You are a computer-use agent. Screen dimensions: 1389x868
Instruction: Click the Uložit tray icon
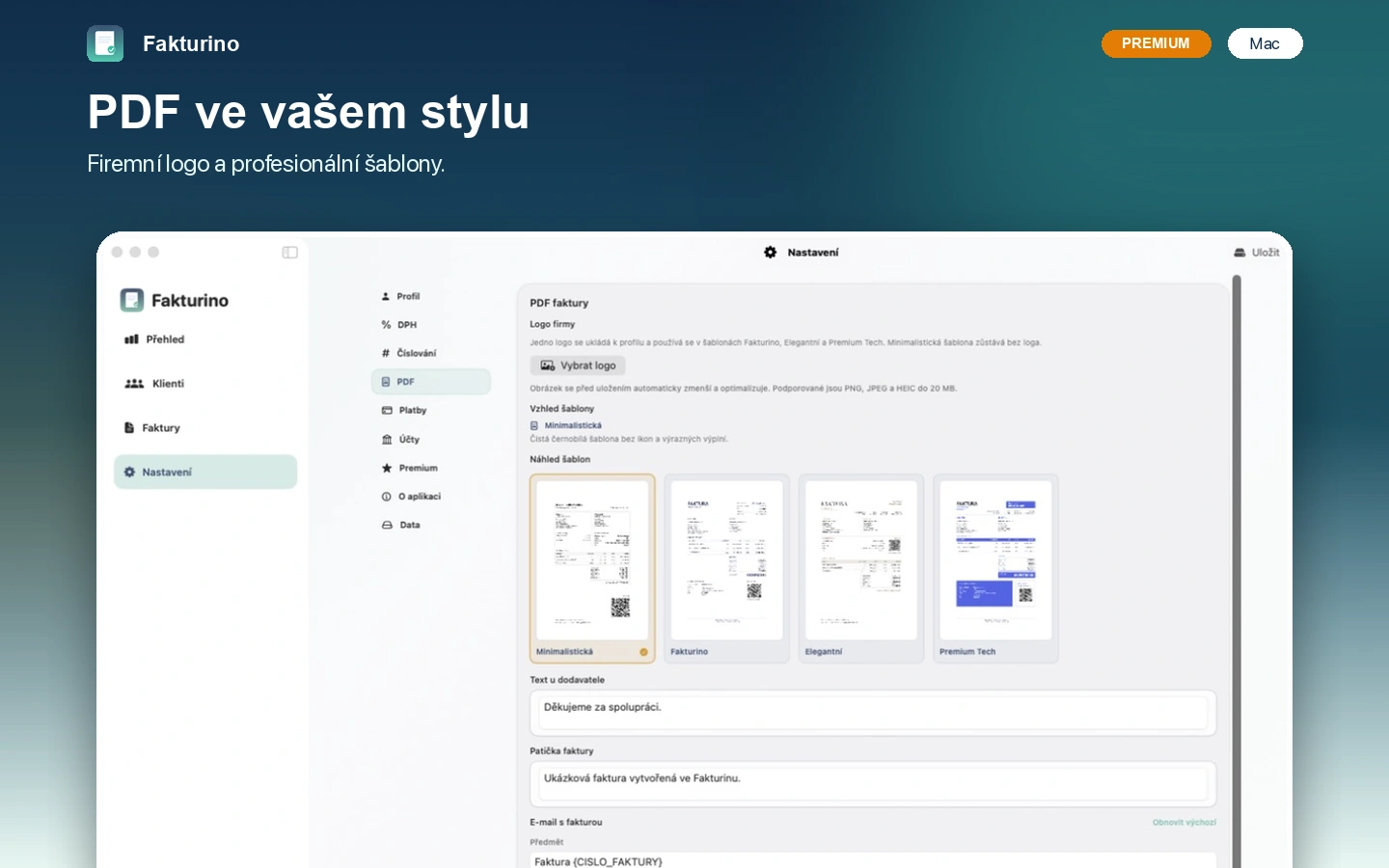tap(1239, 253)
